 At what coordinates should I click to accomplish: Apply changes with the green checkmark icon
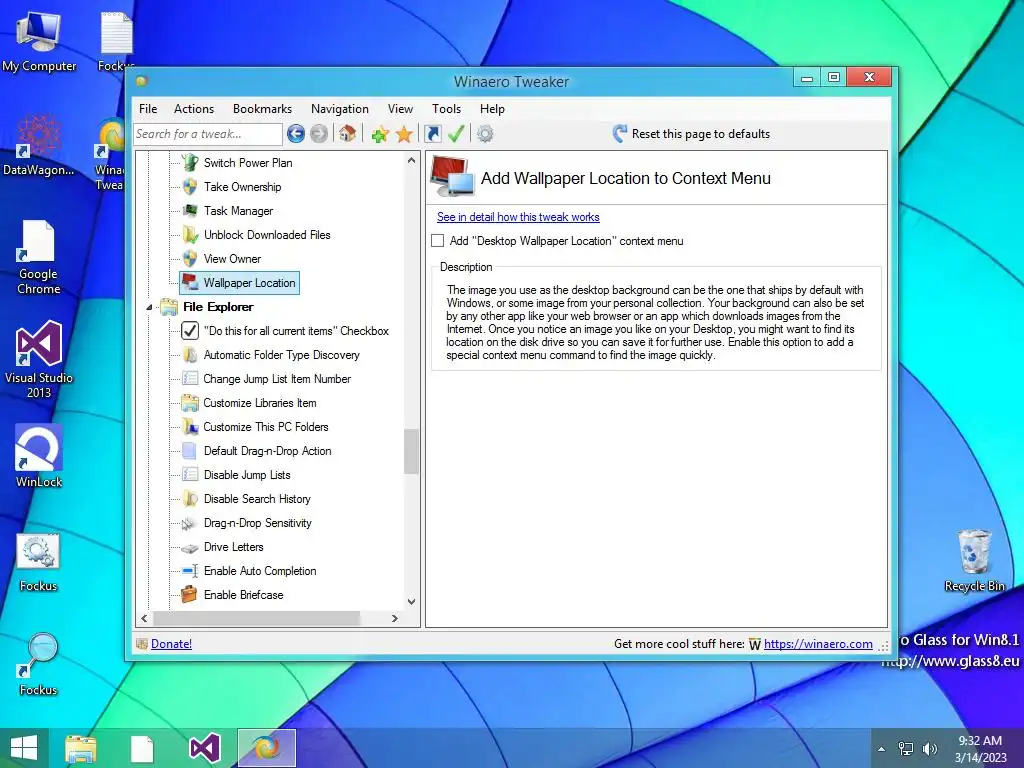456,134
